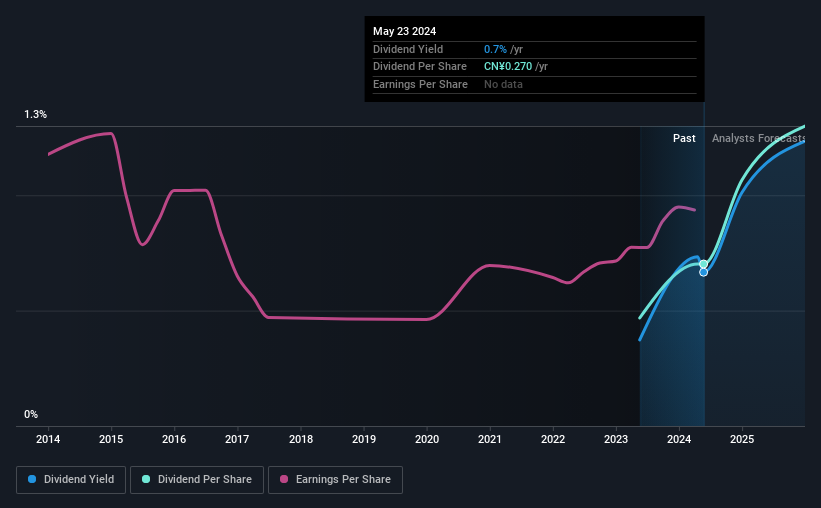Toggle the Dividend Yield legend series
821x508 pixels.
(71, 479)
